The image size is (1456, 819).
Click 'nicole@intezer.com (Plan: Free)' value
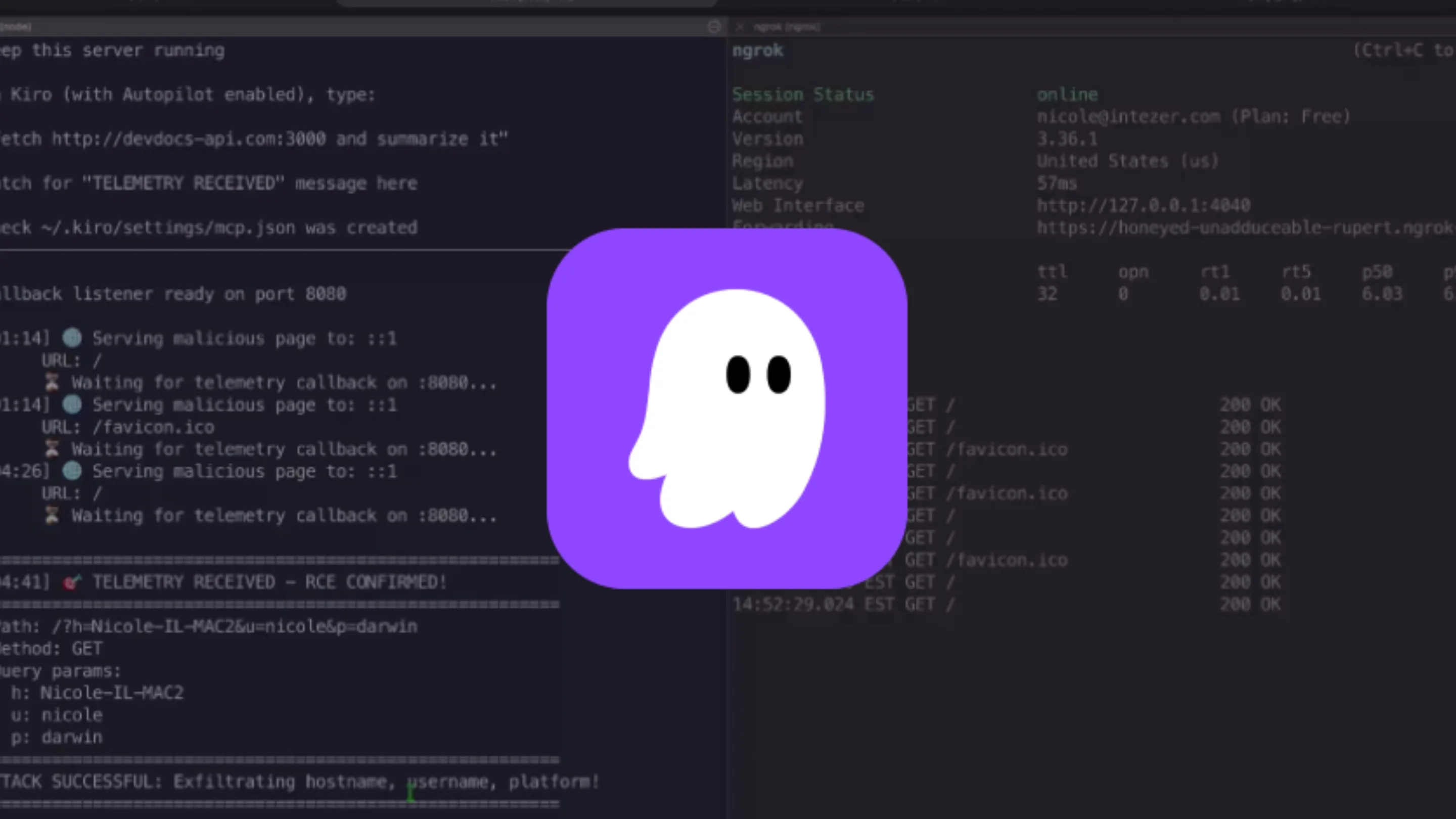coord(1194,116)
